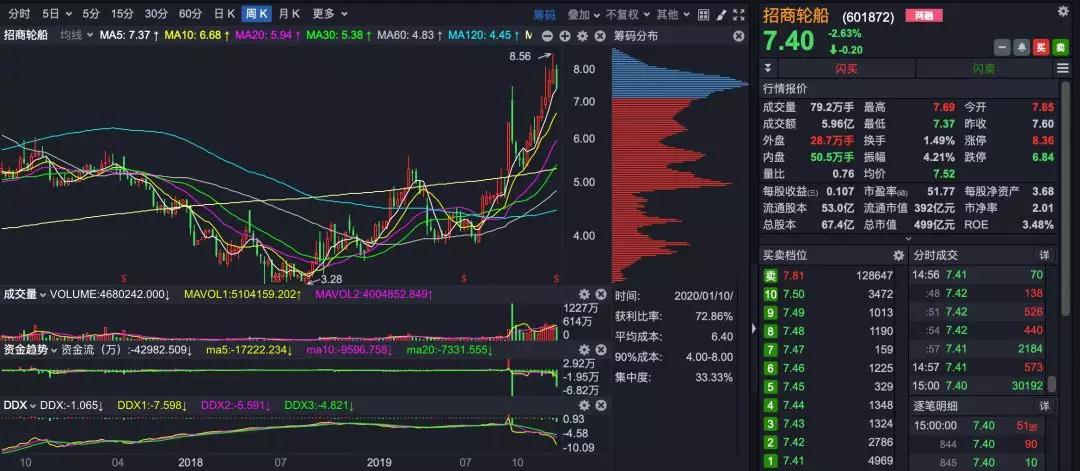Toggle the 筹码 chip distribution view
The width and height of the screenshot is (1080, 471).
click(x=544, y=14)
